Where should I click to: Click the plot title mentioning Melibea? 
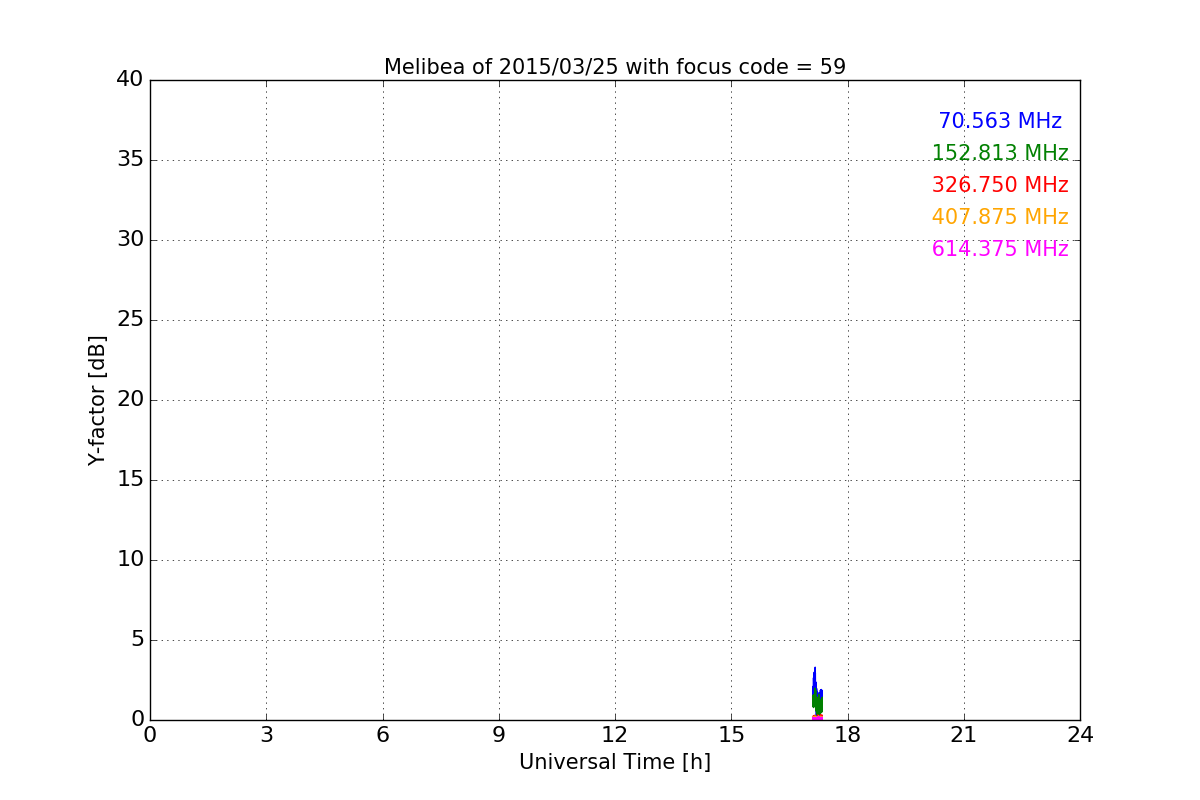click(x=615, y=67)
